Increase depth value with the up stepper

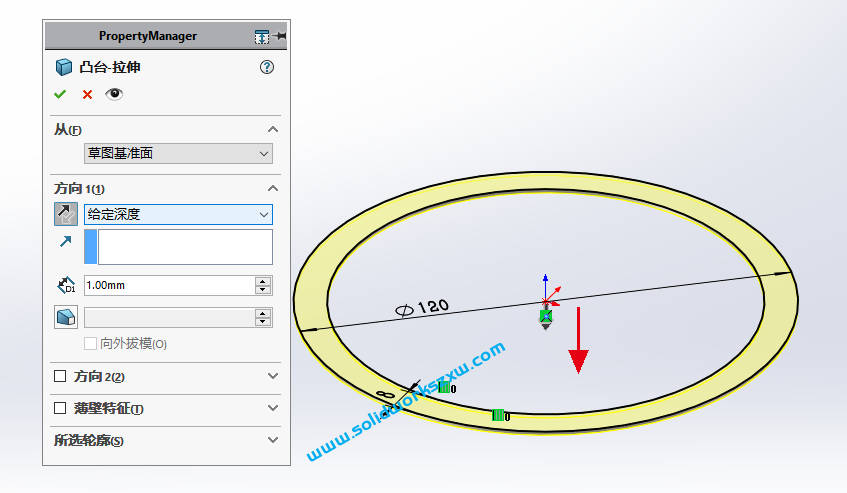pos(263,281)
